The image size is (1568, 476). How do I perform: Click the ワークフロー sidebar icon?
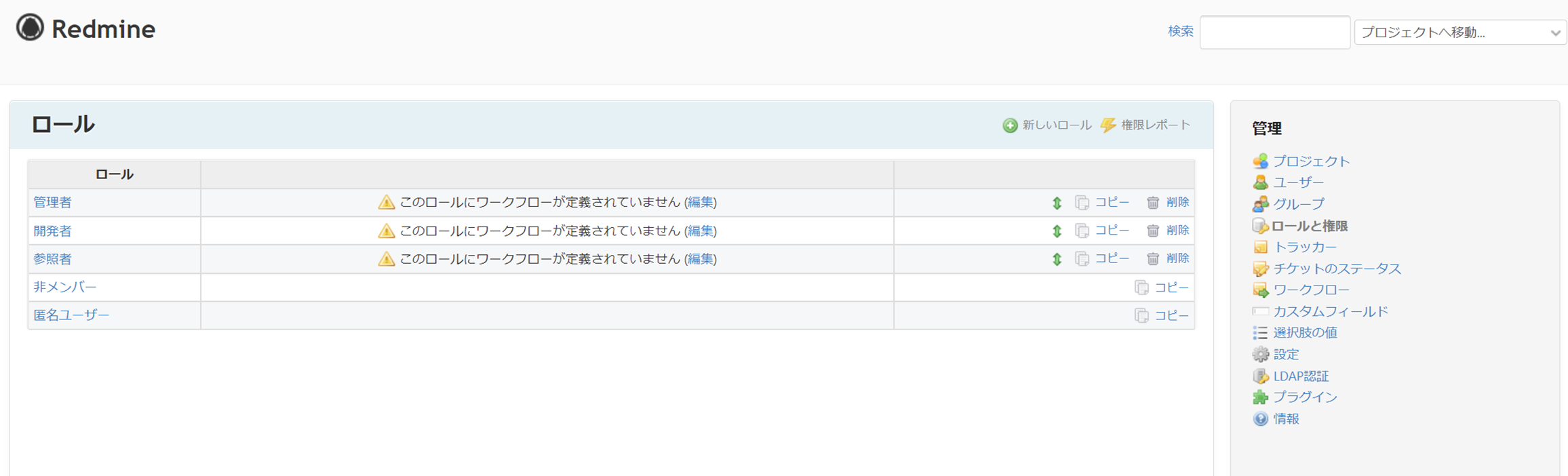click(x=1260, y=290)
